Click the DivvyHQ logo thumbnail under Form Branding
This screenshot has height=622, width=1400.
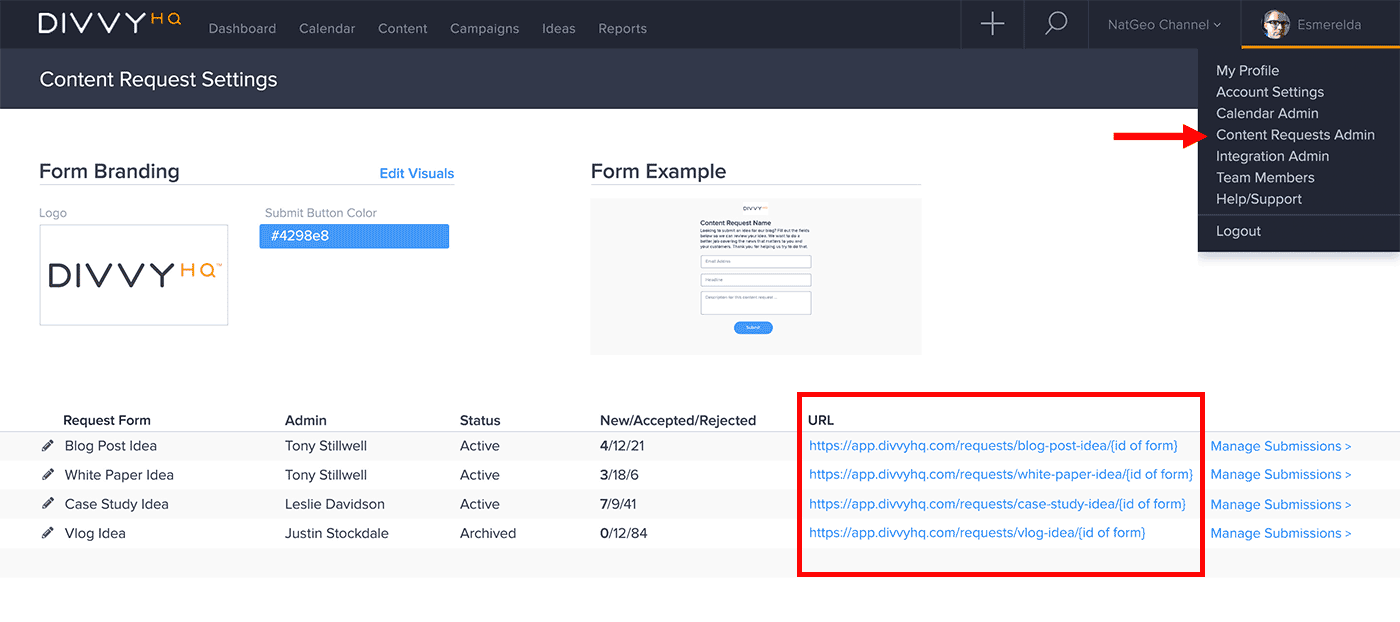click(134, 275)
